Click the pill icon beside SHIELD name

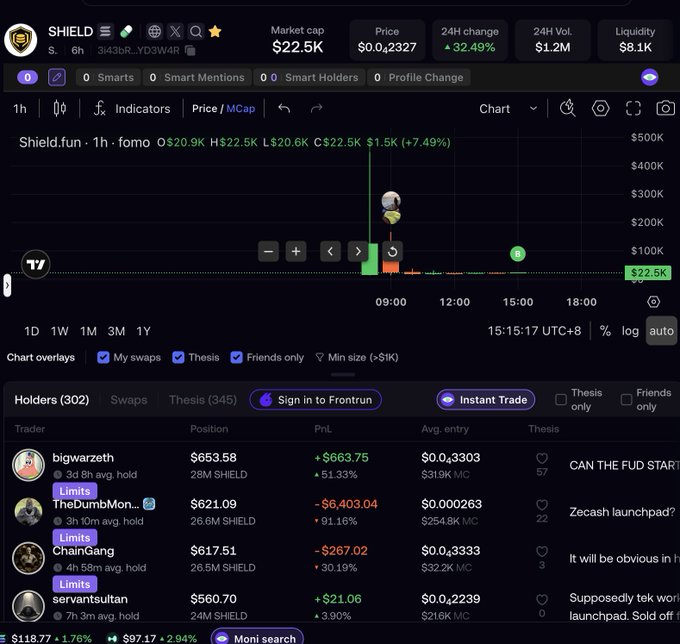pos(126,31)
